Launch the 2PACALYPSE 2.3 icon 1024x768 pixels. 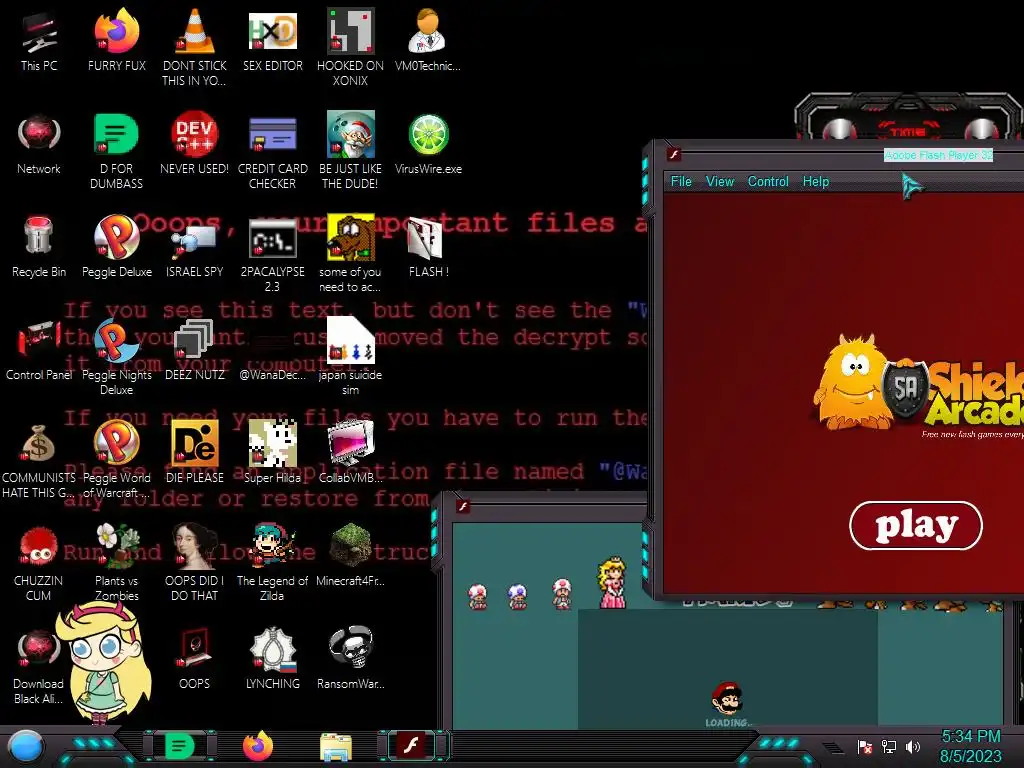tap(272, 238)
